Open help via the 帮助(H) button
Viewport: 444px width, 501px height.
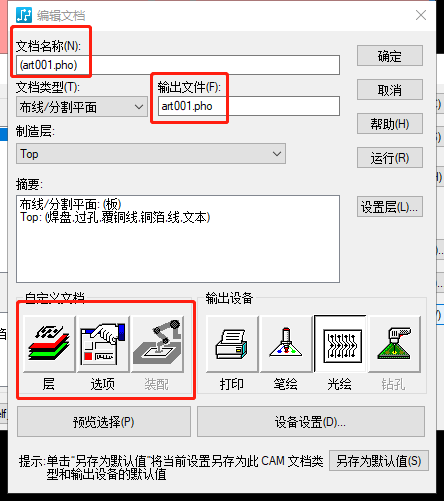pos(390,124)
